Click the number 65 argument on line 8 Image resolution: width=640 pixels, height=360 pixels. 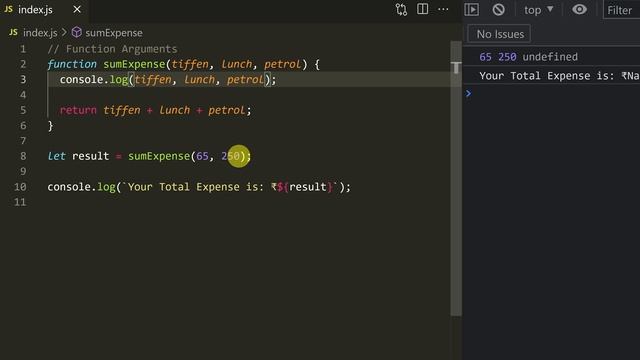pos(202,156)
